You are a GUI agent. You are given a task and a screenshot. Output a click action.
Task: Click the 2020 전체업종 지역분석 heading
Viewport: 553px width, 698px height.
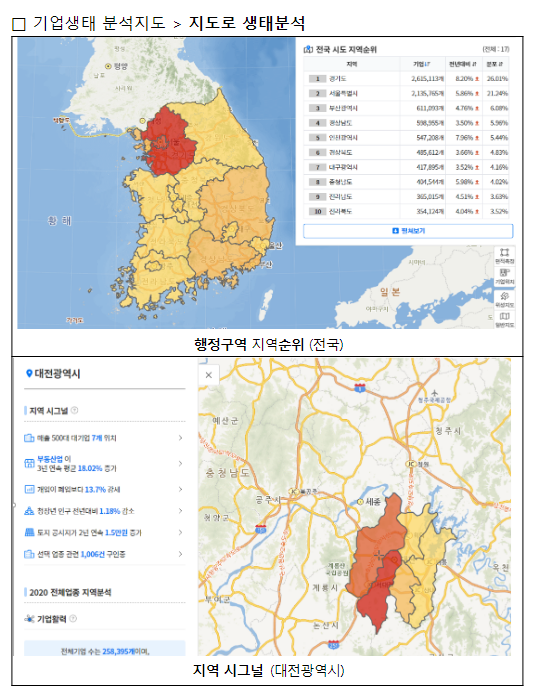pos(70,592)
